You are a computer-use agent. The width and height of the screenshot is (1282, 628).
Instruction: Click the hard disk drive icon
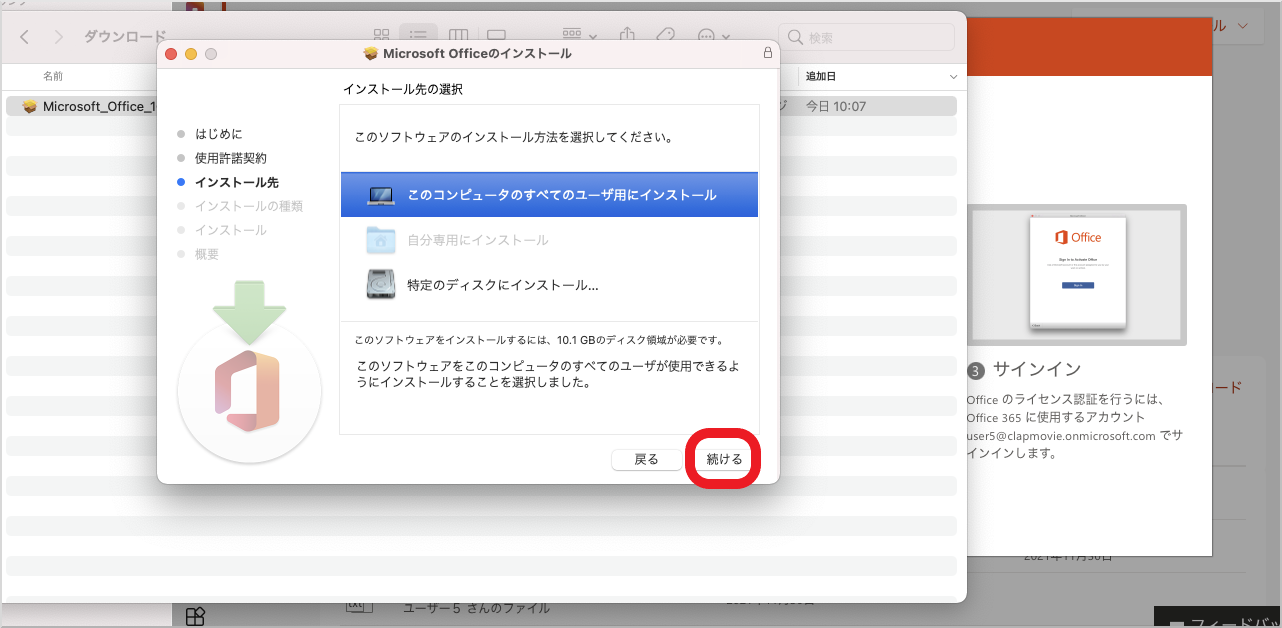click(381, 285)
